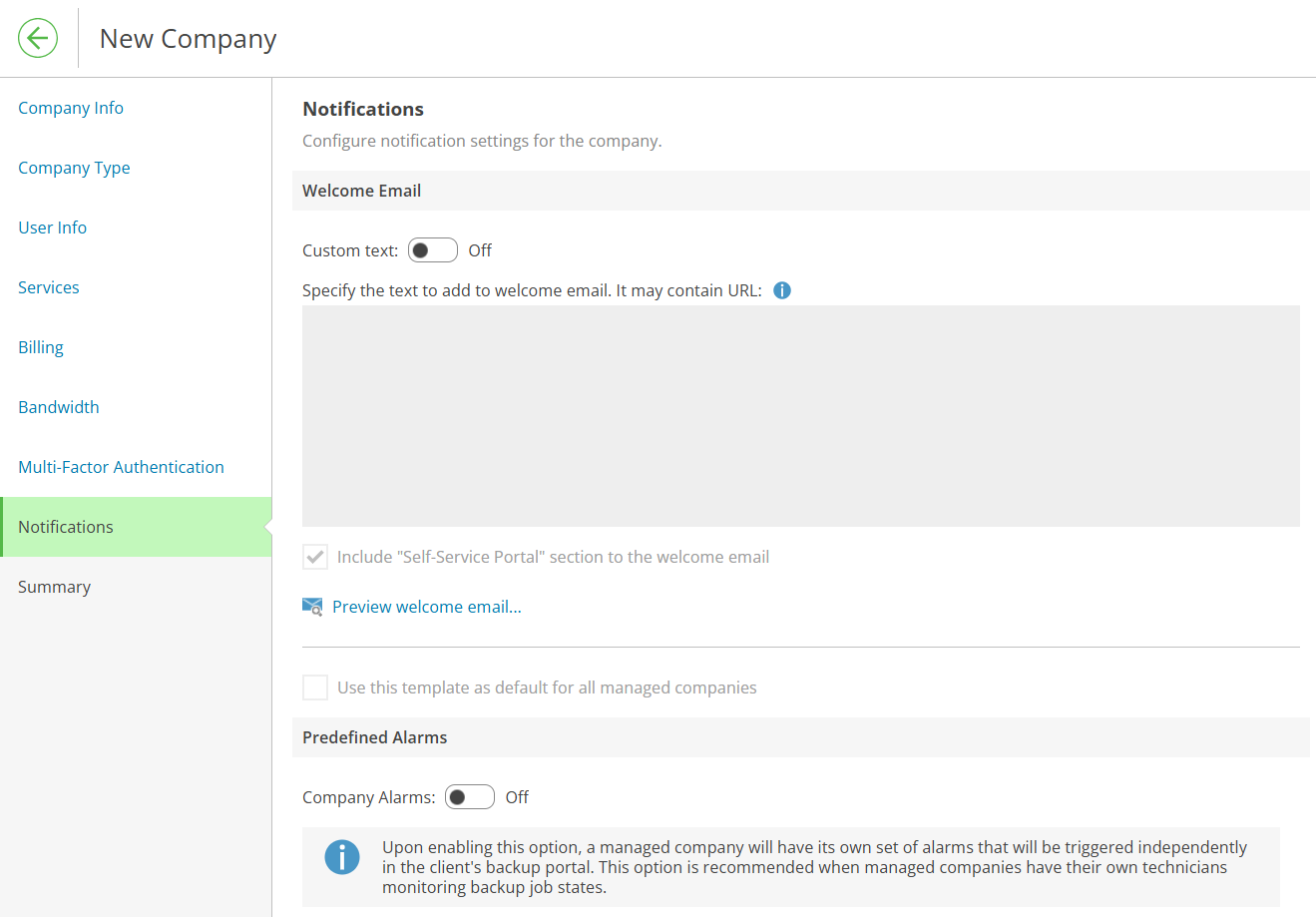Screen dimensions: 1316x917
Task: Click the New Company page title
Action: click(189, 39)
